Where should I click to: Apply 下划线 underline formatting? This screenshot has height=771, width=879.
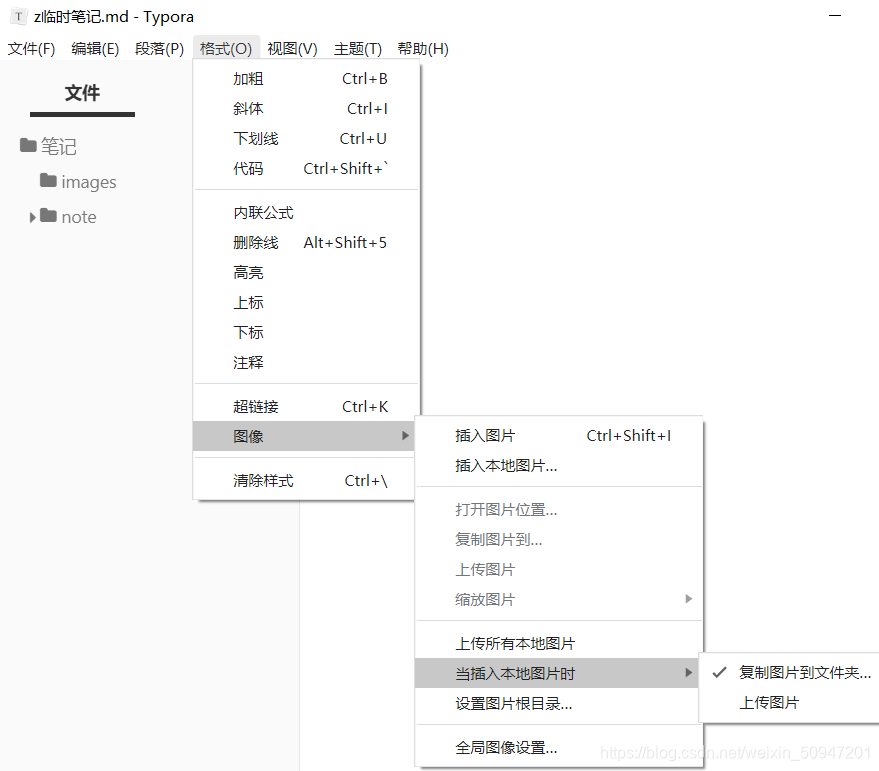tap(306, 138)
